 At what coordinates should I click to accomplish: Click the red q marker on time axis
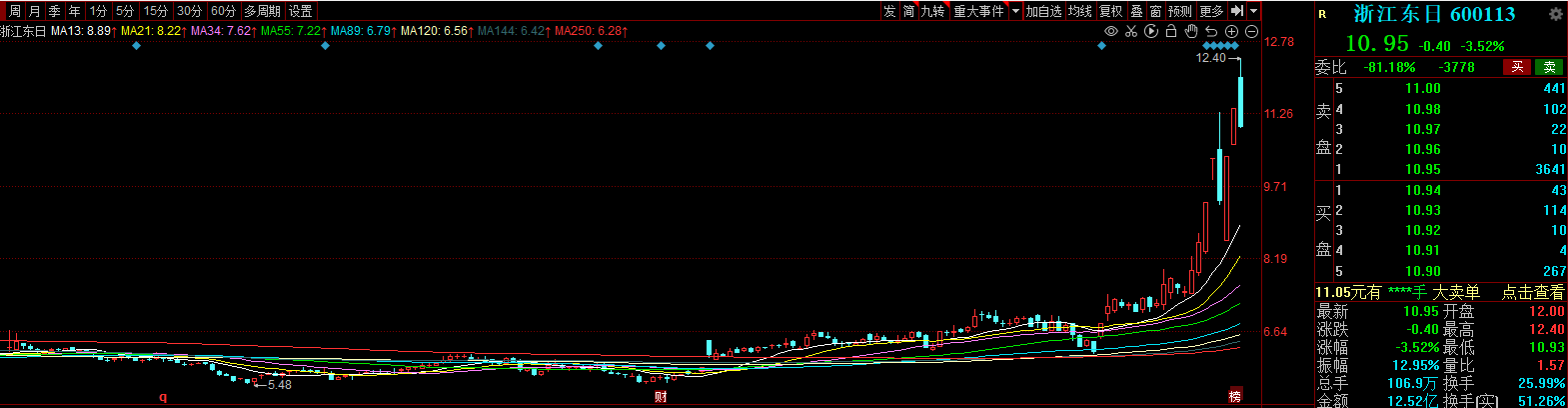click(163, 398)
